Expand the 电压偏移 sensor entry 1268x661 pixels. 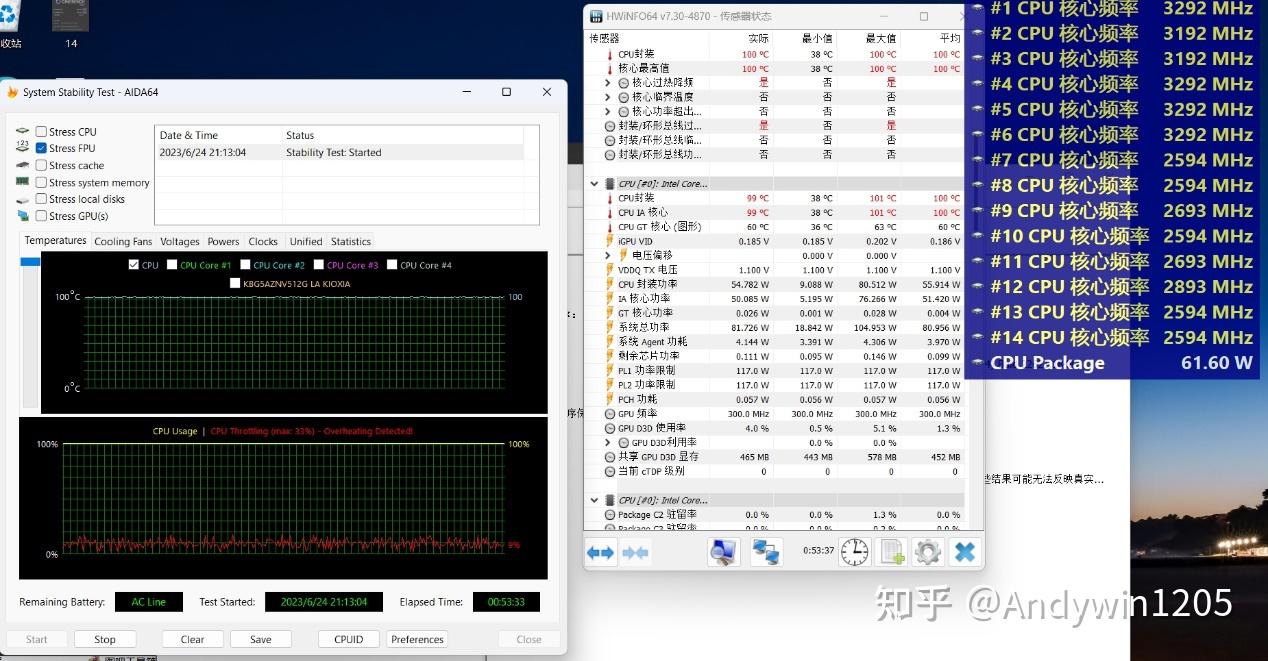coord(607,255)
